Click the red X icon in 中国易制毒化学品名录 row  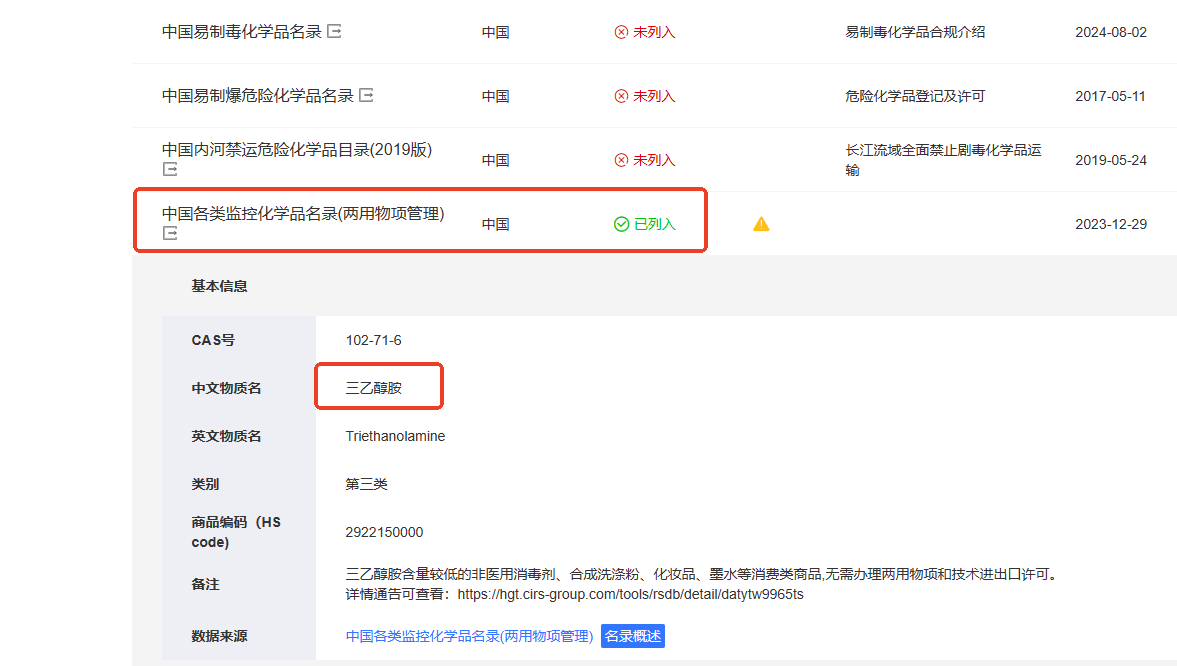point(621,32)
